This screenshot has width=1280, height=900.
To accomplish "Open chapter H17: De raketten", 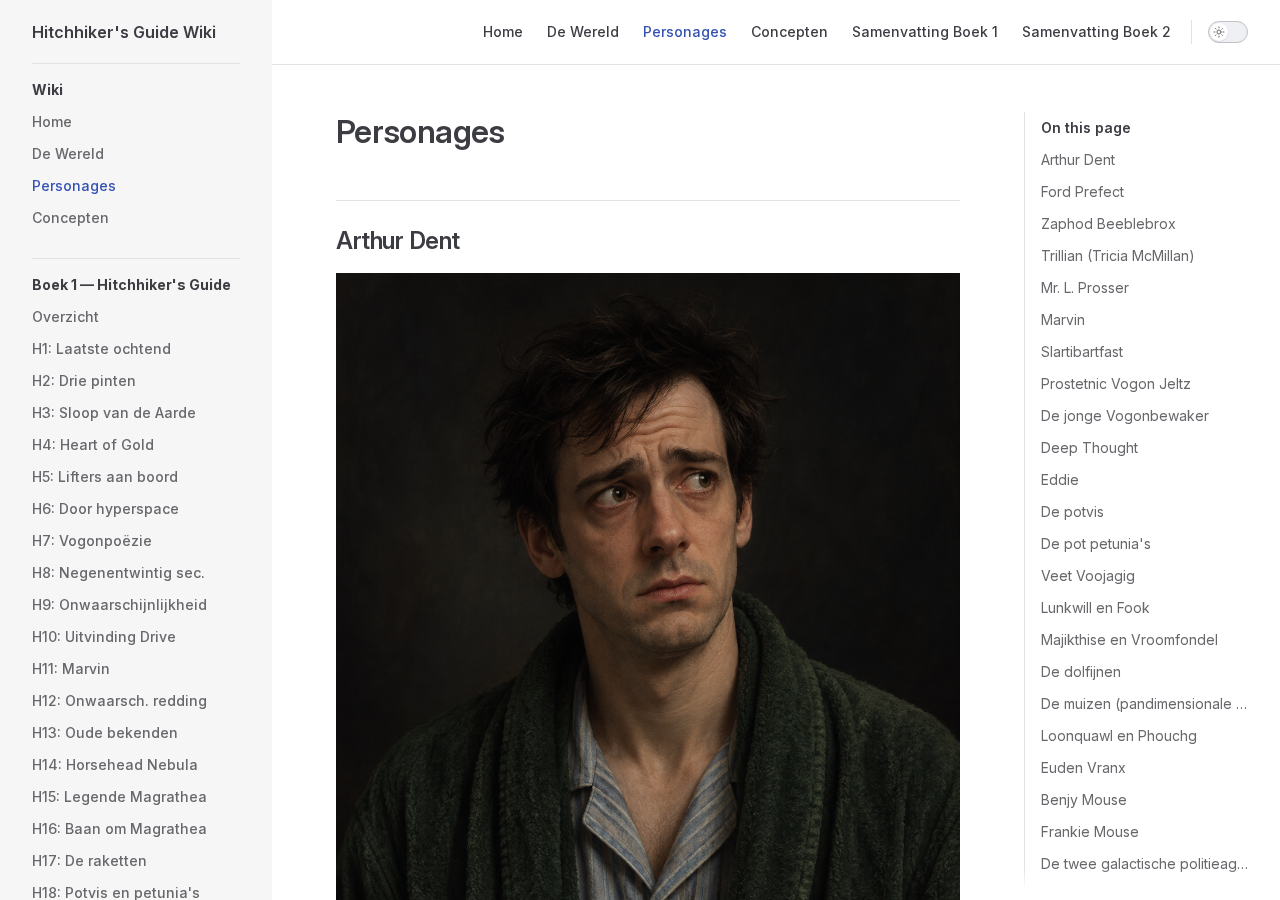I will point(89,861).
